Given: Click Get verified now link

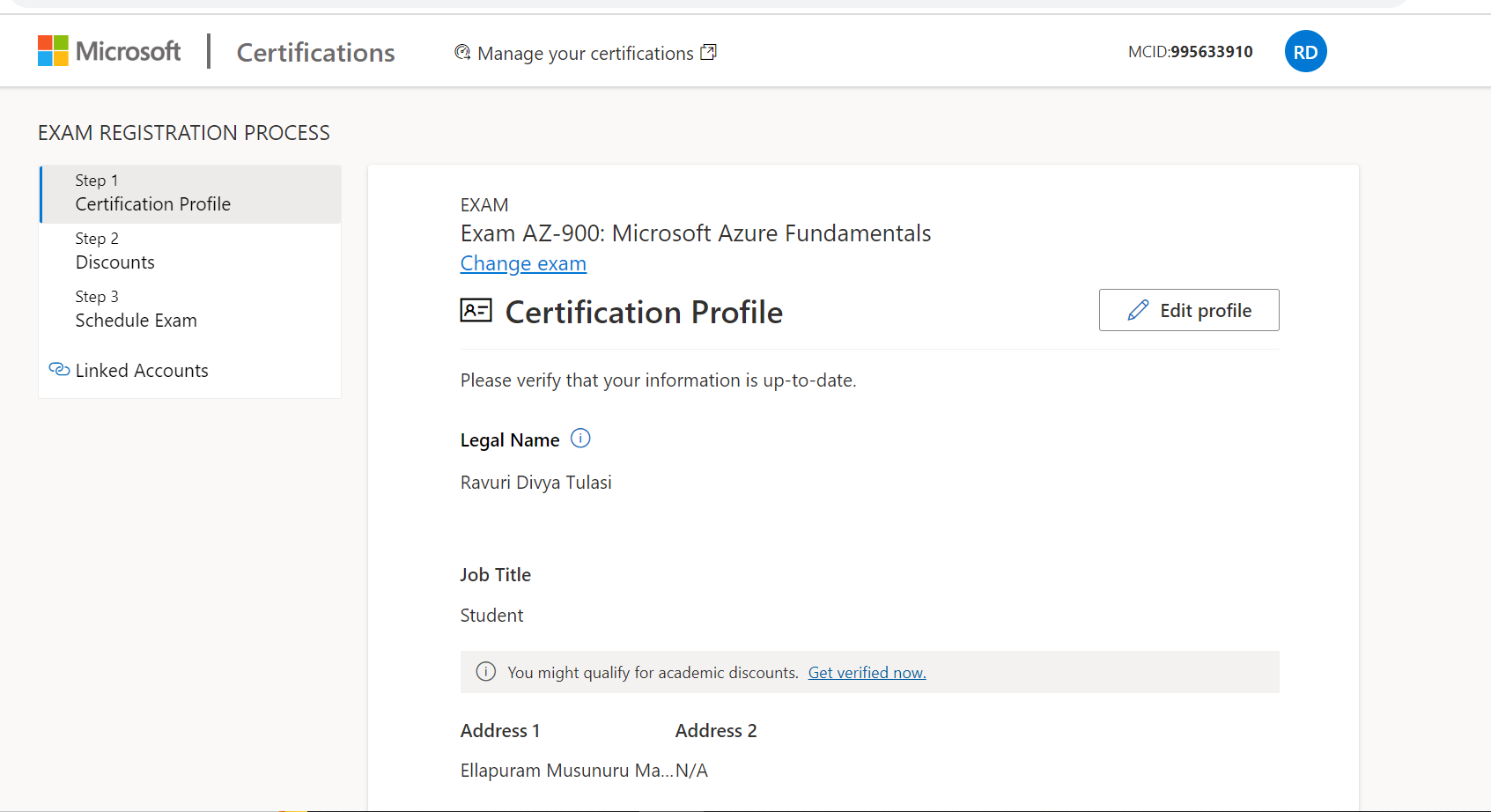Looking at the screenshot, I should click(x=867, y=673).
